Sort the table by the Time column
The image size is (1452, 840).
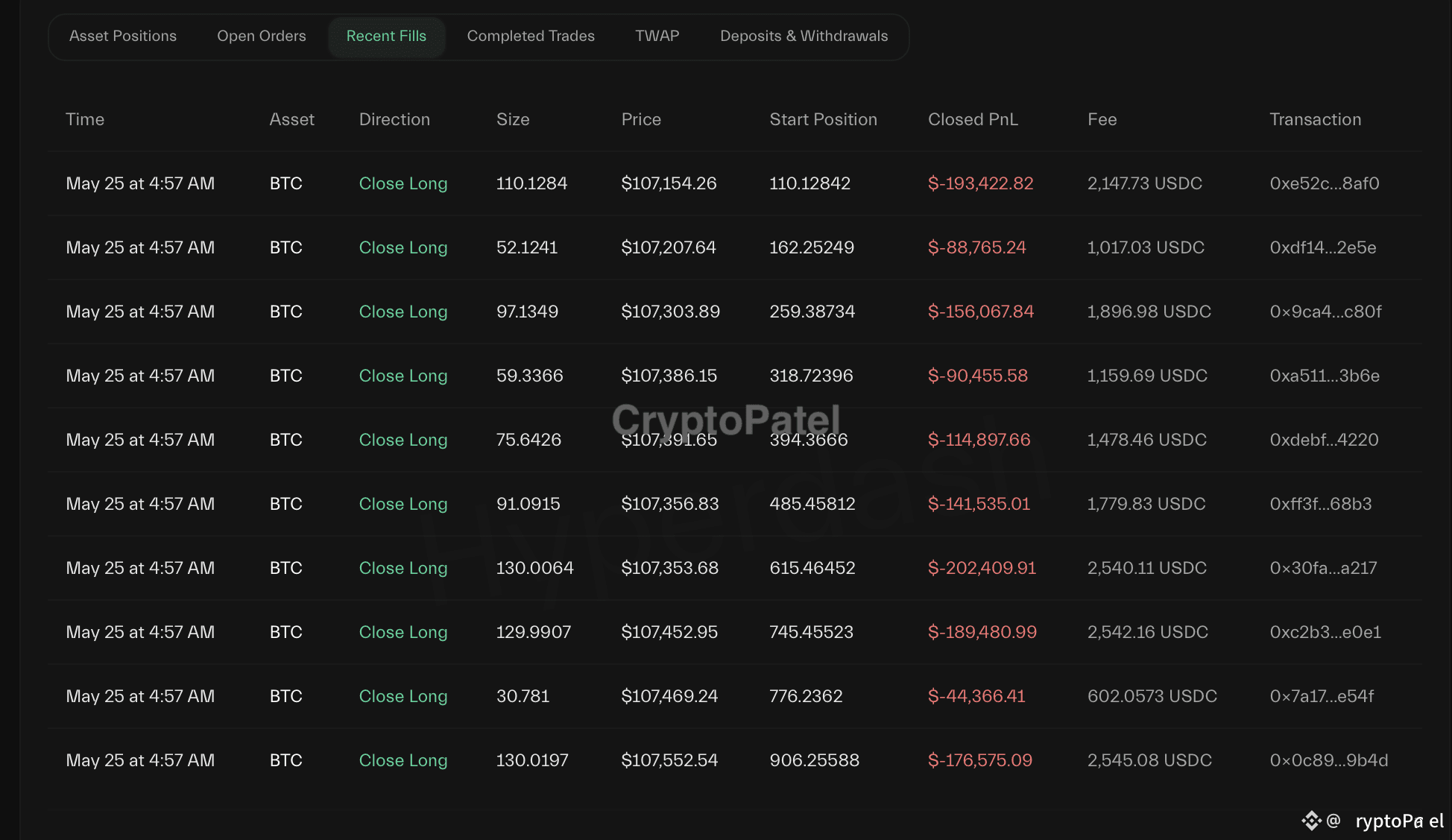pos(85,119)
